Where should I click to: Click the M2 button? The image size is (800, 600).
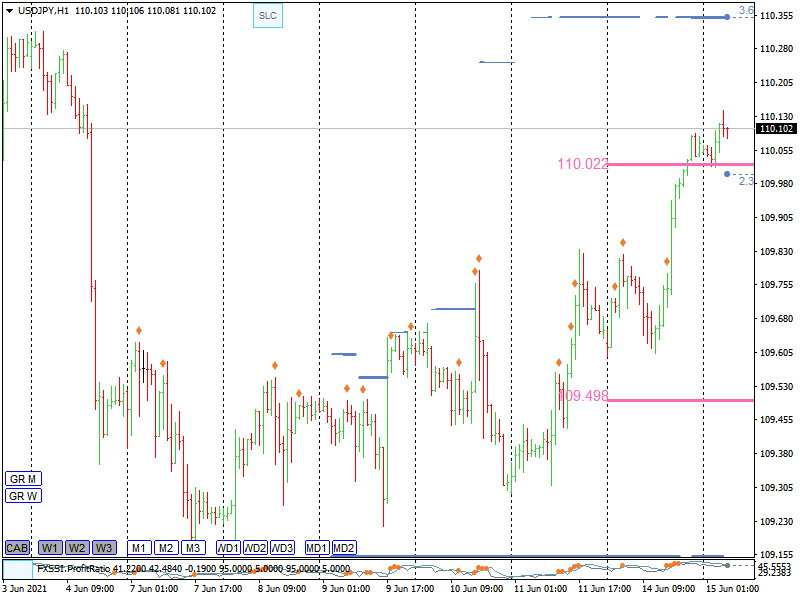166,548
